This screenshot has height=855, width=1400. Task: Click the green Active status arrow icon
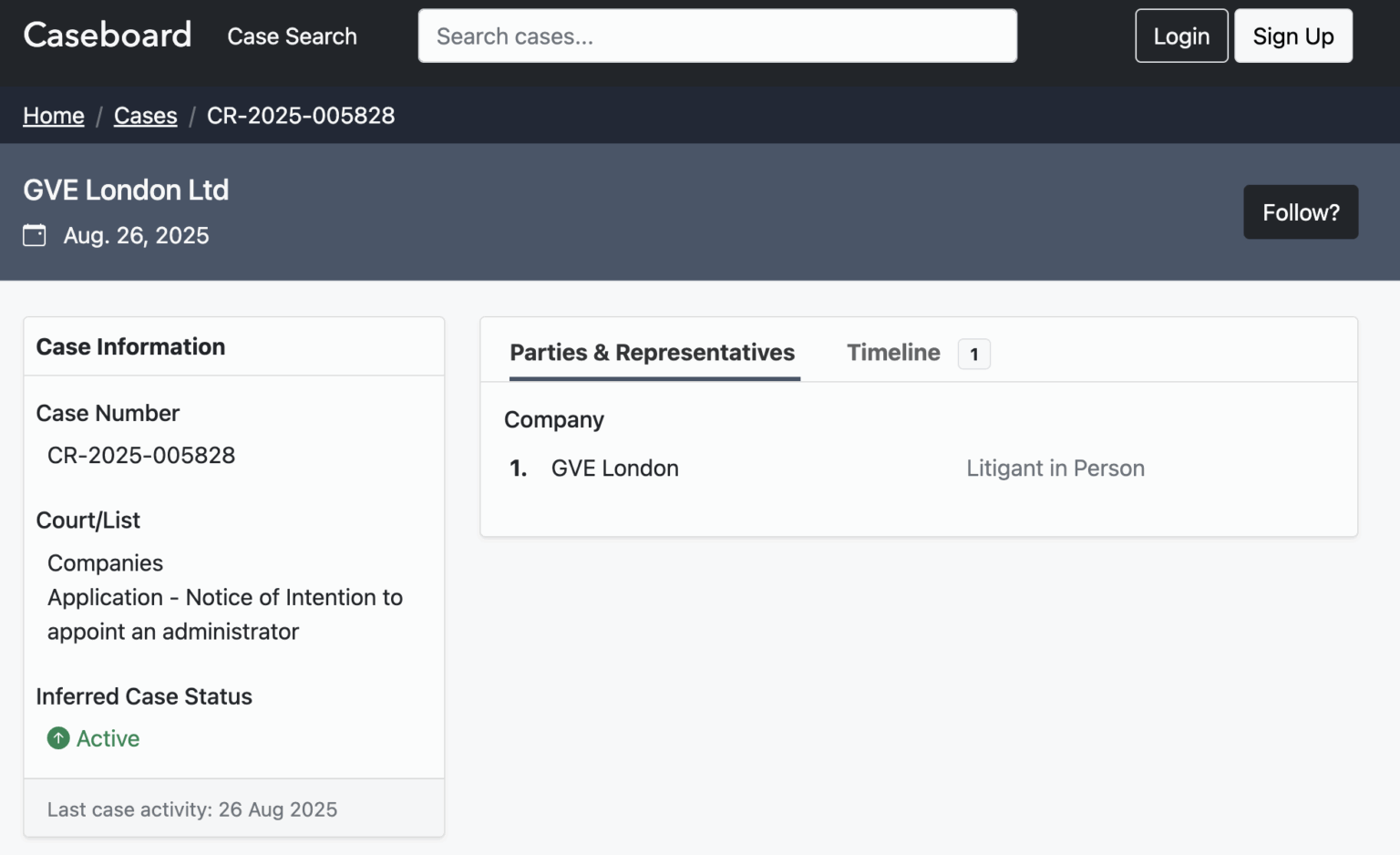click(58, 738)
